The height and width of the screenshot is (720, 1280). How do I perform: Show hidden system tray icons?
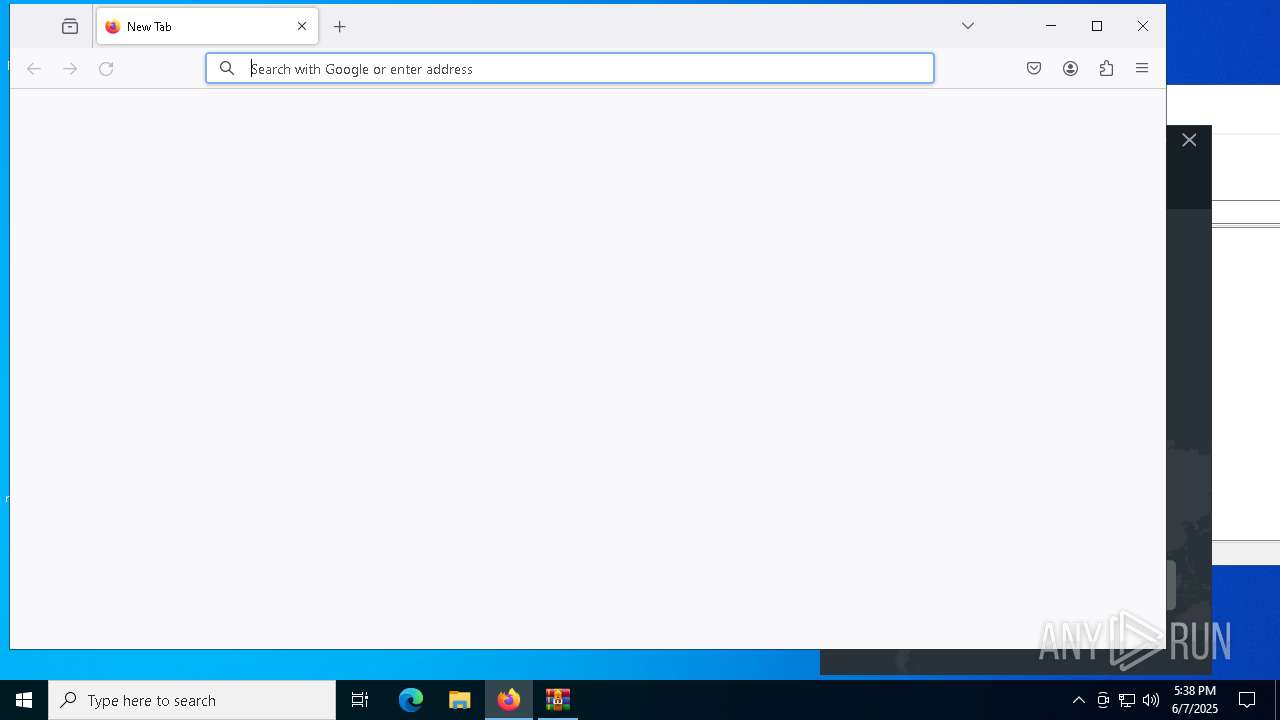(1078, 700)
